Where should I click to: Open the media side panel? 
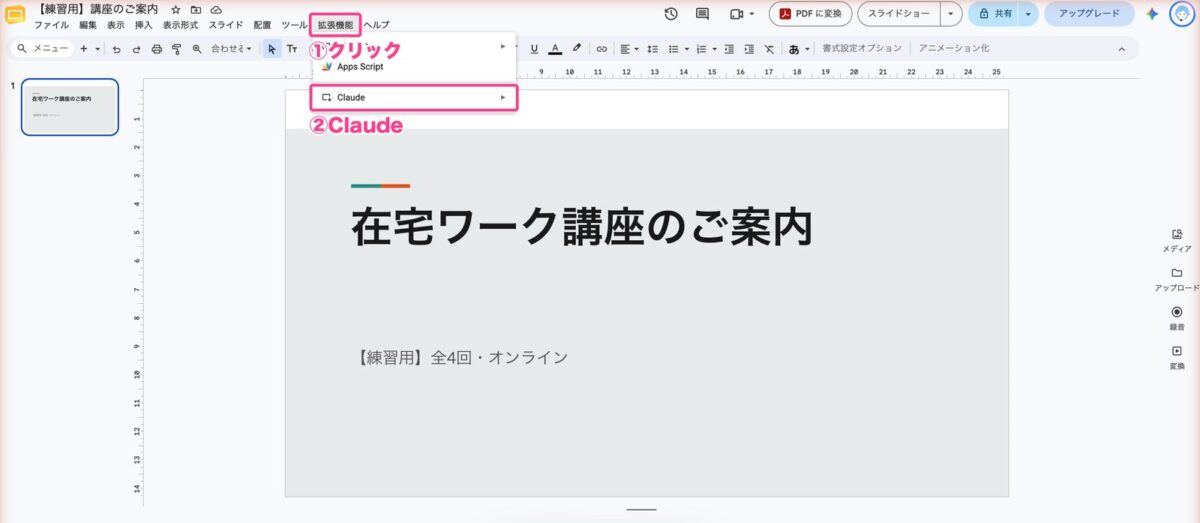[x=1177, y=239]
